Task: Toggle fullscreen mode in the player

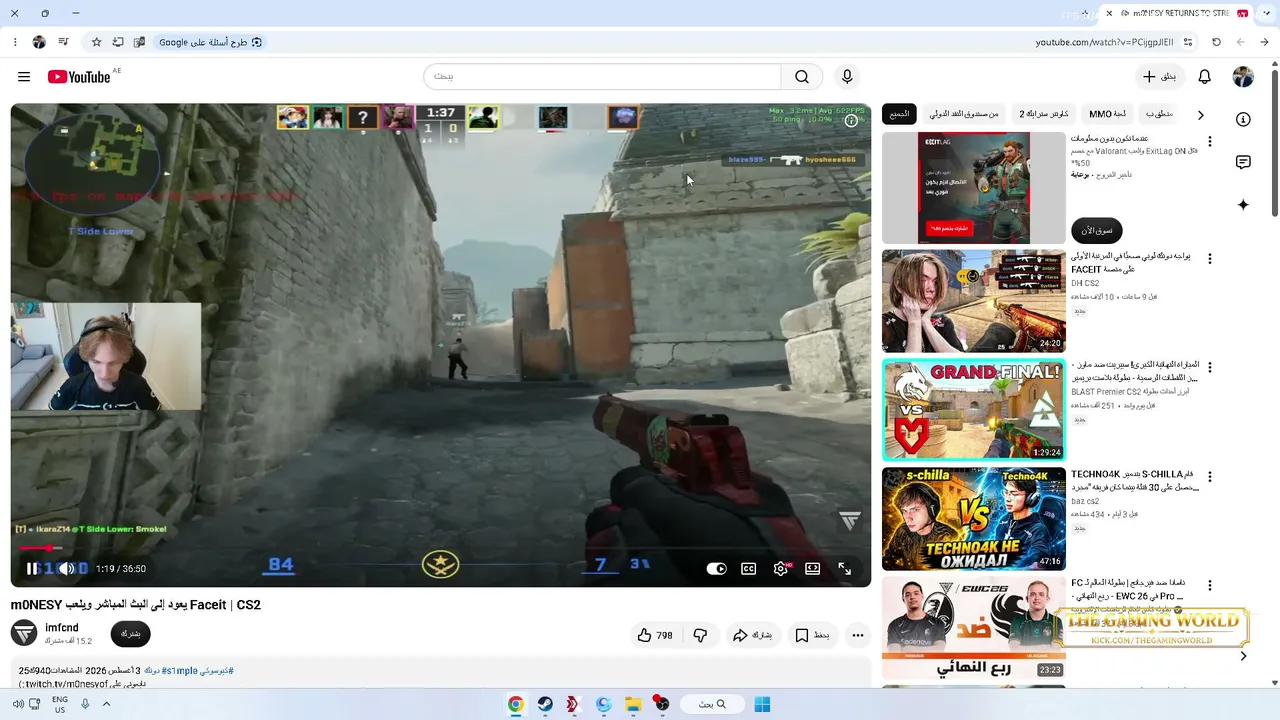Action: pos(844,569)
